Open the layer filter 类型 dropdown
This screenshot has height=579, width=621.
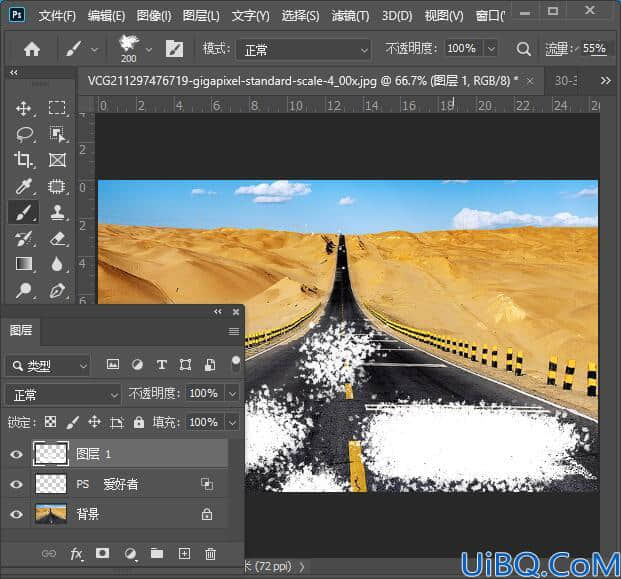(48, 366)
